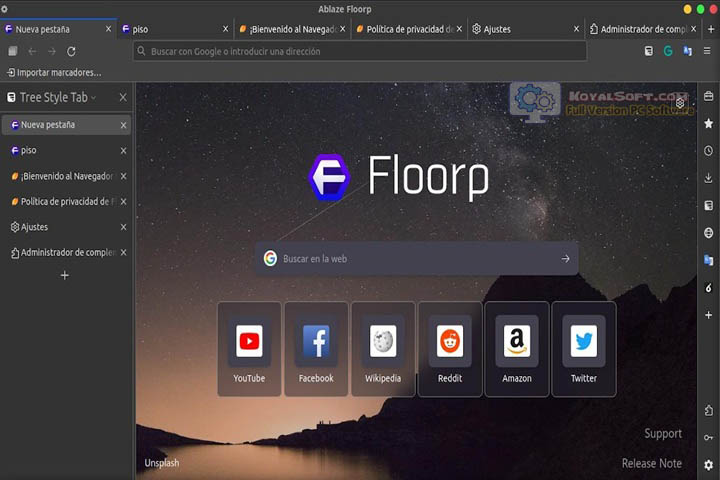Close Ajustes row in the tree sidebar
The image size is (720, 480).
[123, 227]
